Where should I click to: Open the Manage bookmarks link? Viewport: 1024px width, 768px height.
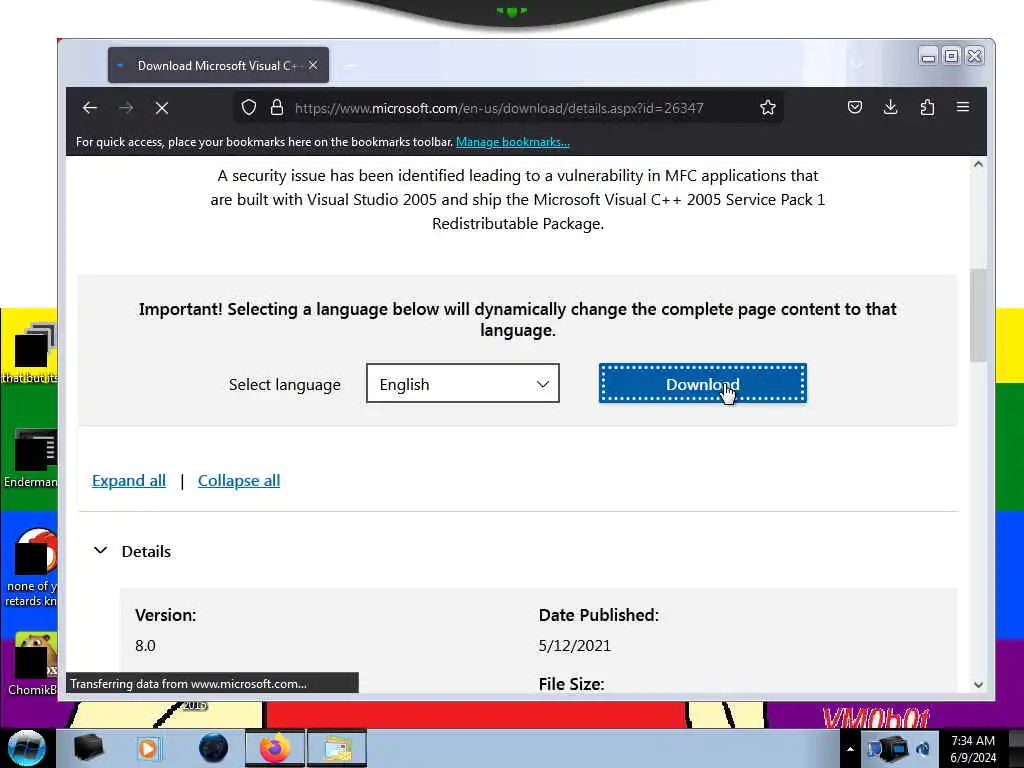pyautogui.click(x=513, y=142)
